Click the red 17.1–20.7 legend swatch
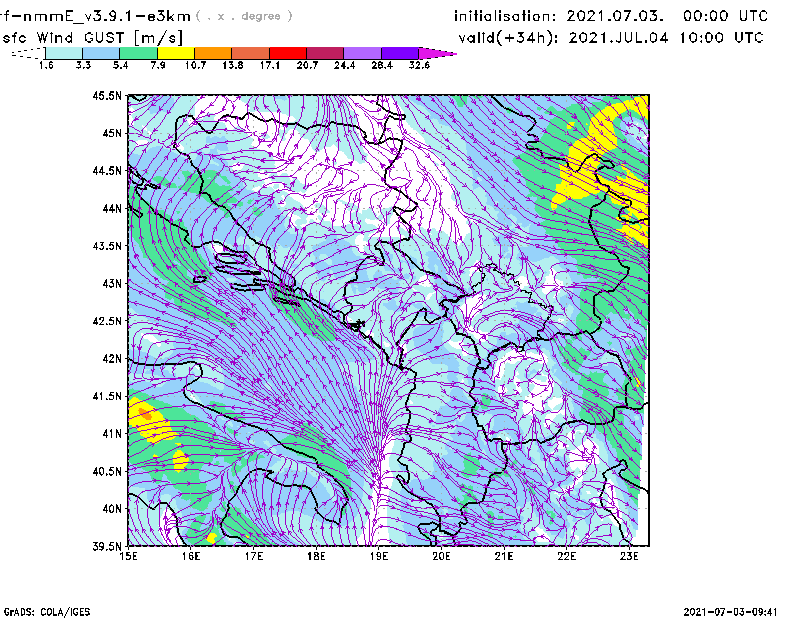This screenshot has width=800, height=618. point(288,53)
